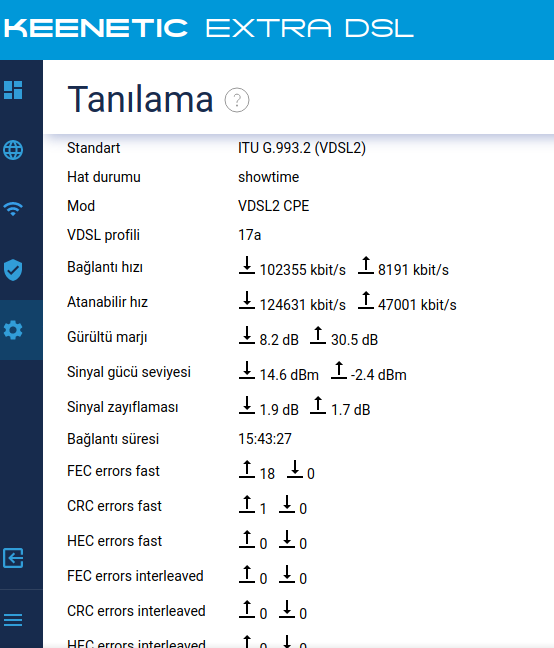Open the dashboard tiles icon in sidebar
Image resolution: width=554 pixels, height=648 pixels.
coord(13,90)
